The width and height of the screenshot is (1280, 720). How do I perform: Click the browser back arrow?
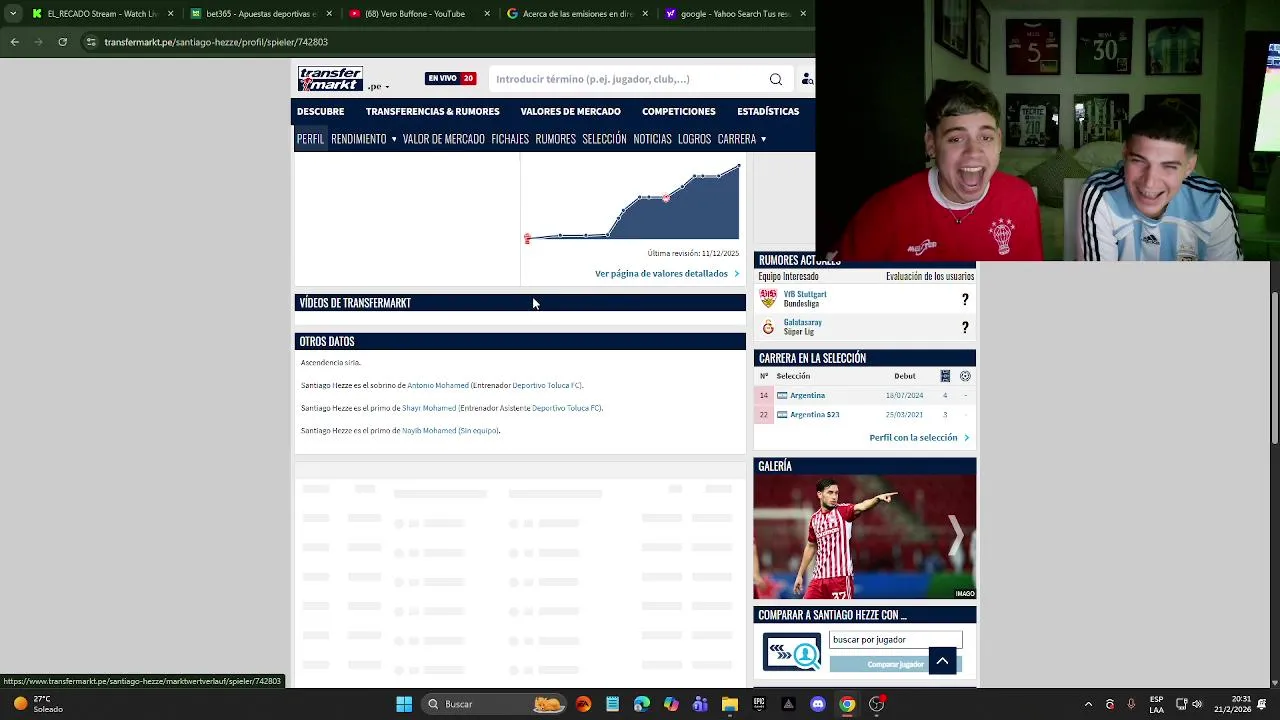pyautogui.click(x=14, y=42)
